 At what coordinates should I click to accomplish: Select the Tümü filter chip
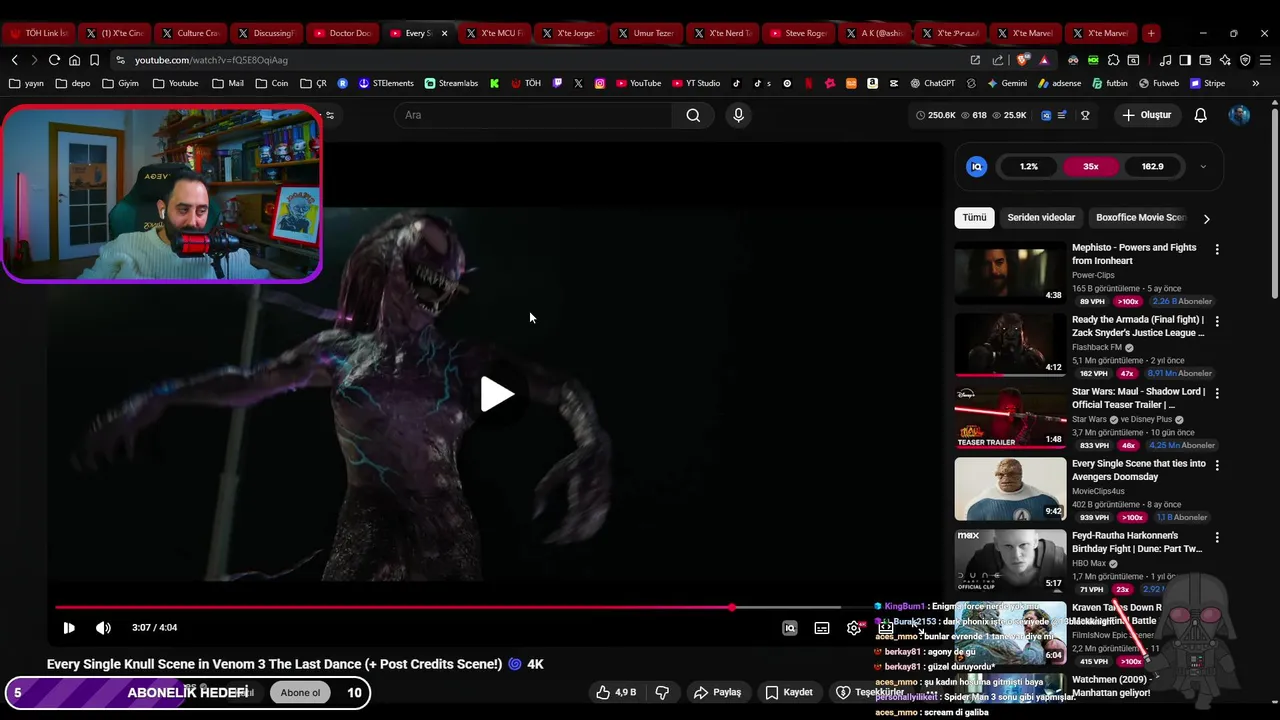tap(974, 217)
